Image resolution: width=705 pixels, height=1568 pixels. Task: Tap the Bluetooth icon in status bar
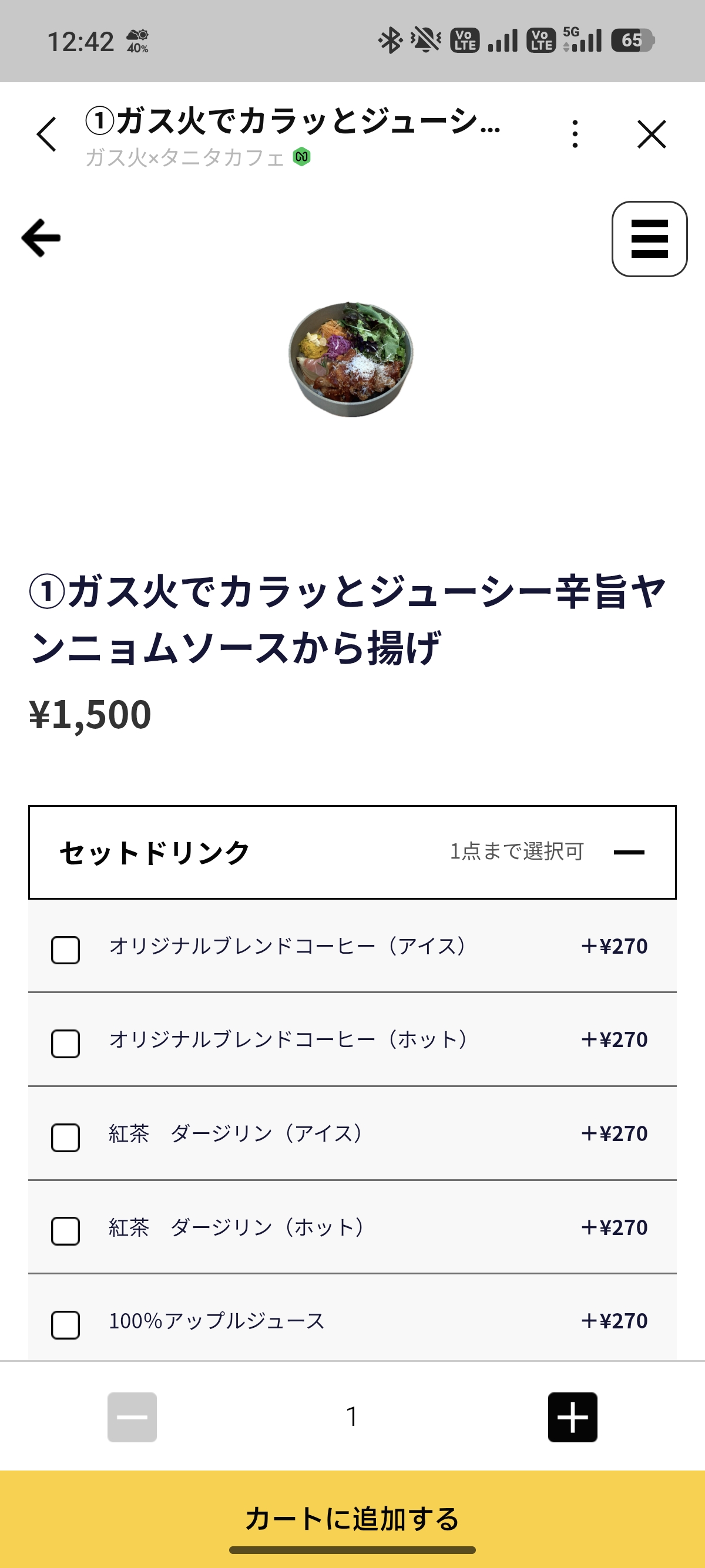pyautogui.click(x=390, y=41)
